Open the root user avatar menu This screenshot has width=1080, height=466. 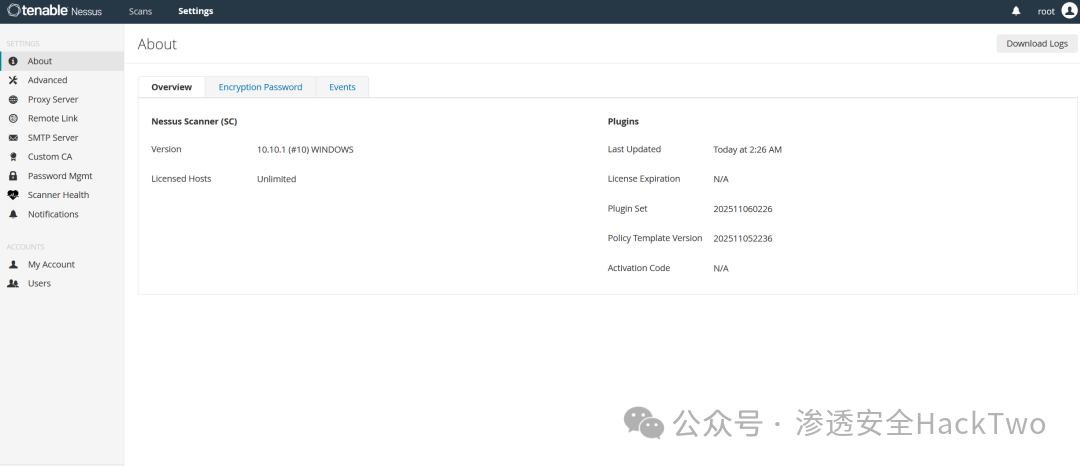(x=1069, y=11)
